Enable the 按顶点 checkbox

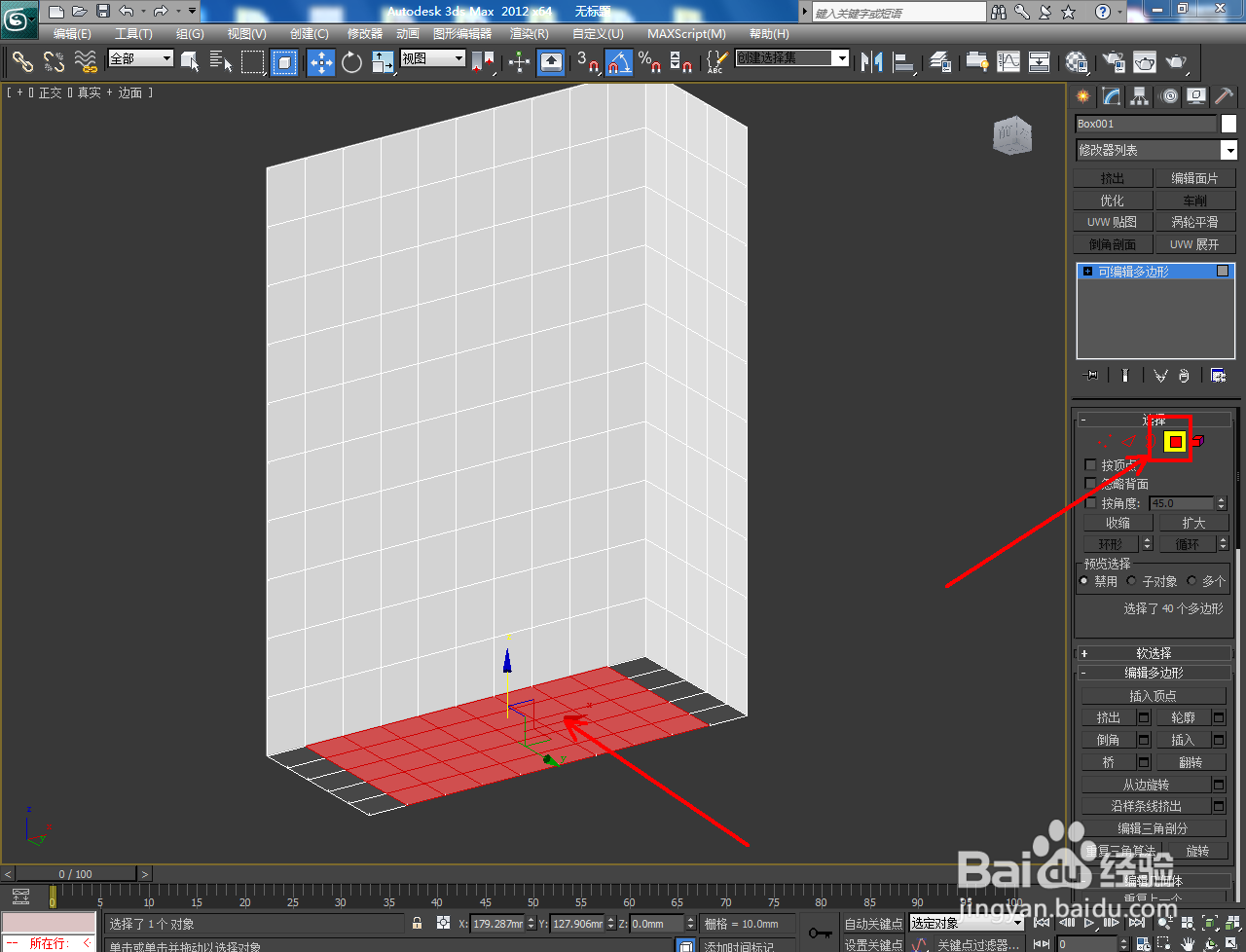[x=1090, y=465]
